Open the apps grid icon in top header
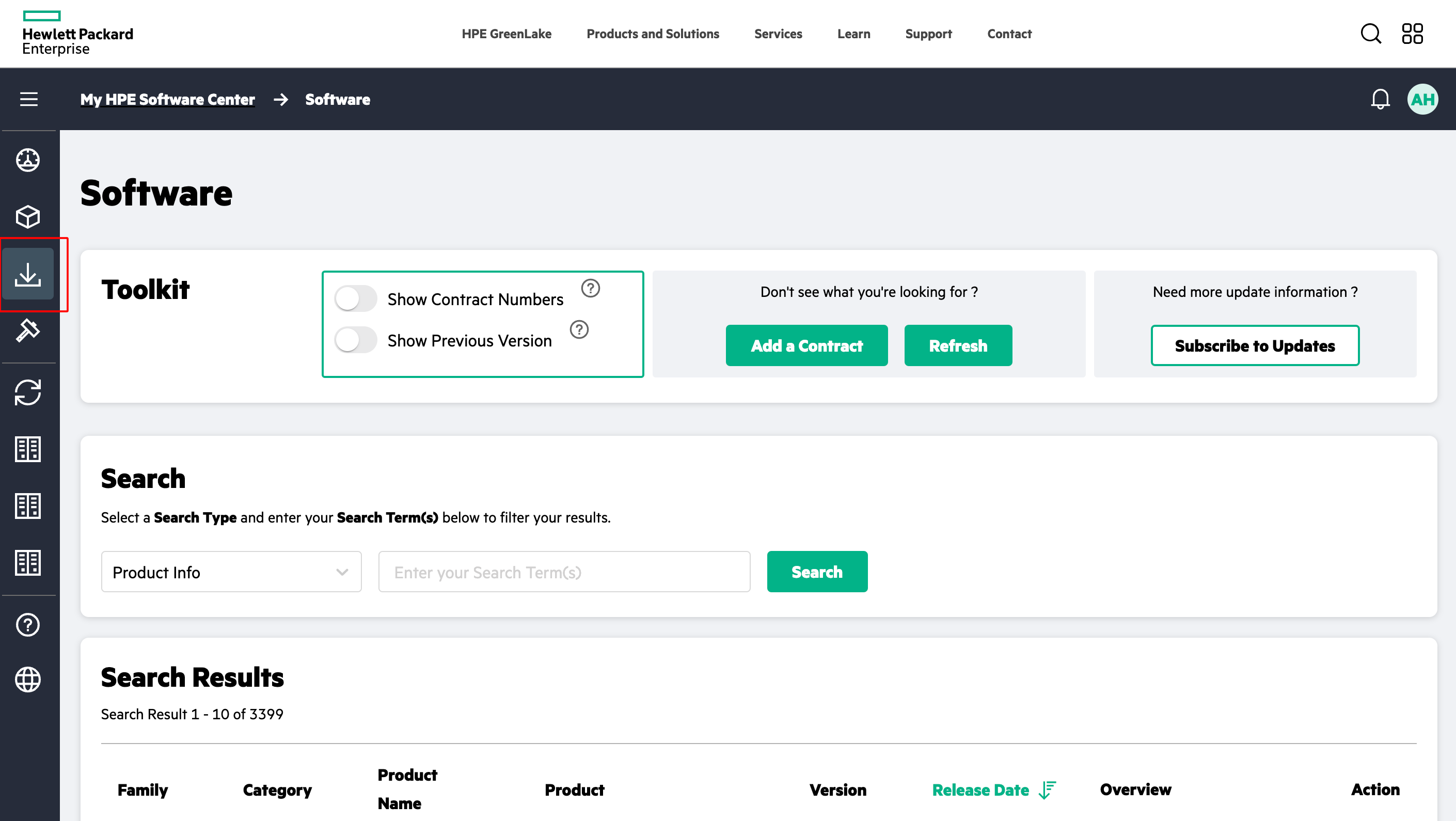 pyautogui.click(x=1413, y=34)
